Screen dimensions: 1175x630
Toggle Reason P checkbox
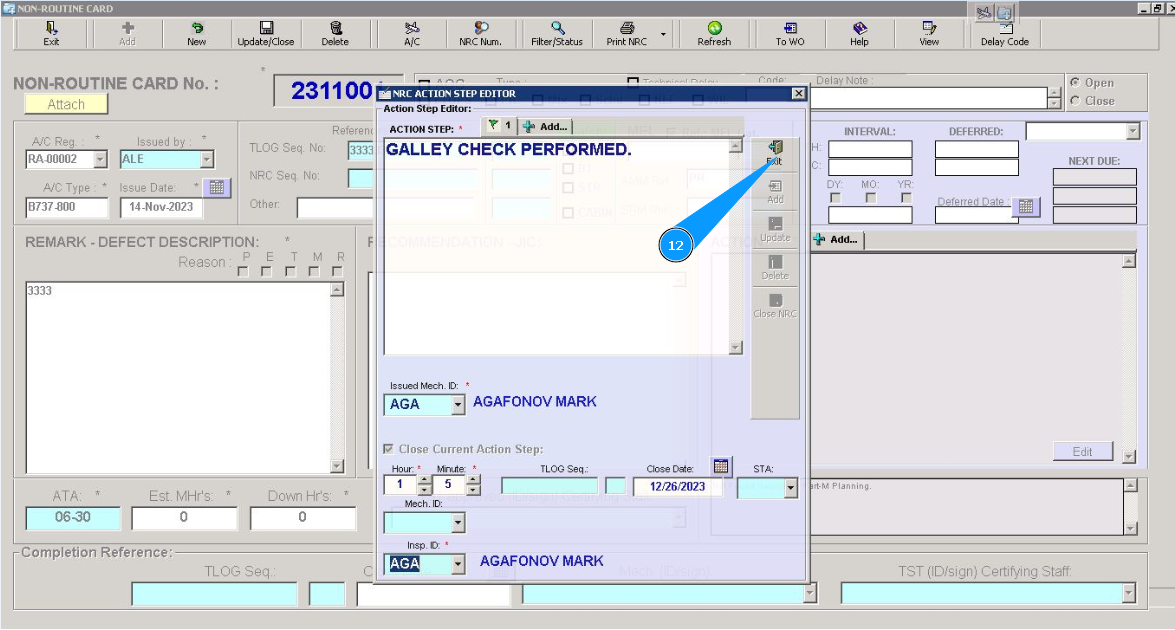click(x=243, y=271)
